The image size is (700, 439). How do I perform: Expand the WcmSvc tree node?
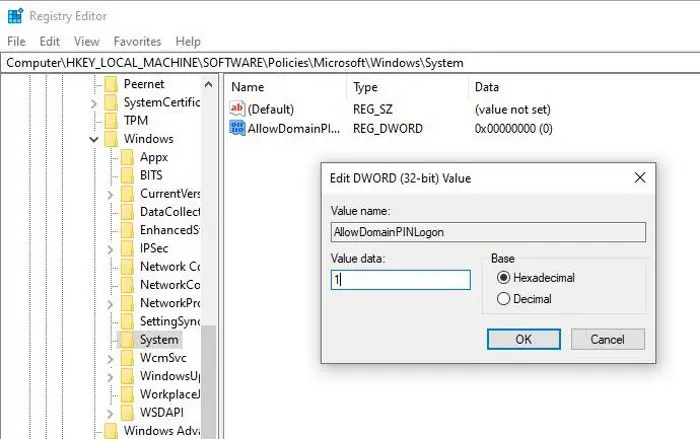click(x=110, y=359)
